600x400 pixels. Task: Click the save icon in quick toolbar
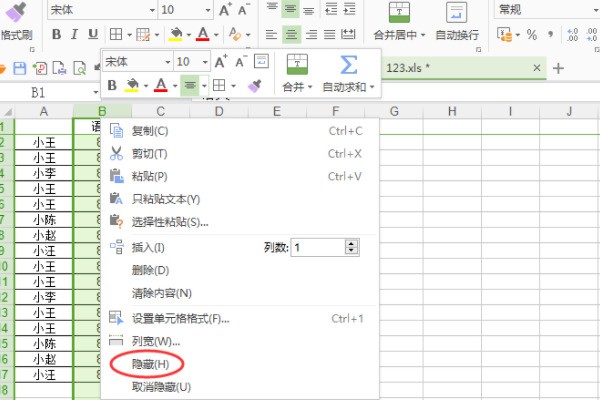20,69
